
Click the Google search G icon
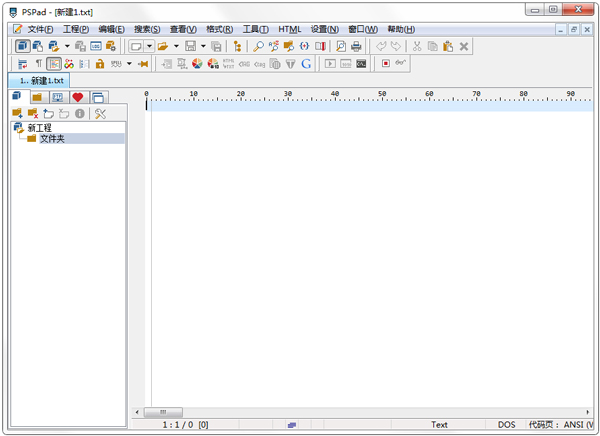[306, 64]
